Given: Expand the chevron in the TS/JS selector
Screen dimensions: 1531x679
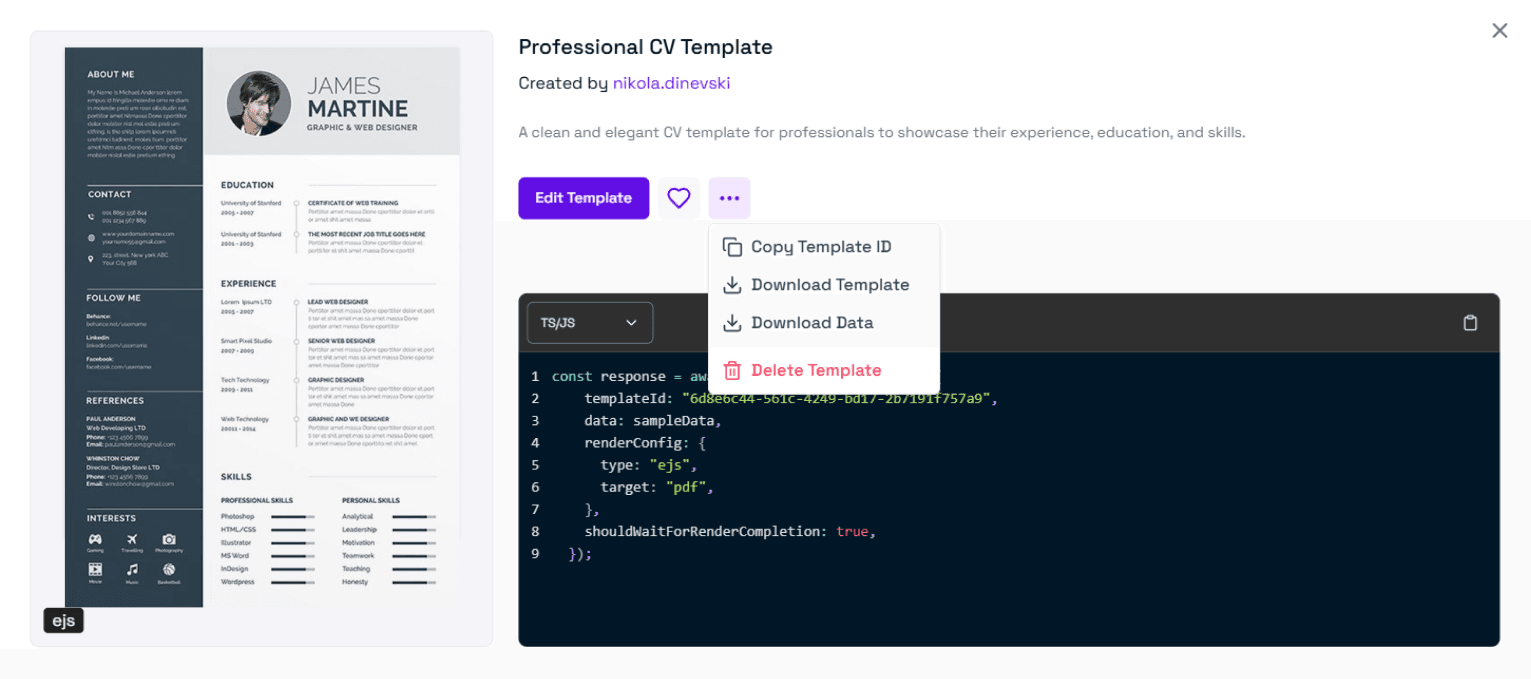Looking at the screenshot, I should click(631, 323).
